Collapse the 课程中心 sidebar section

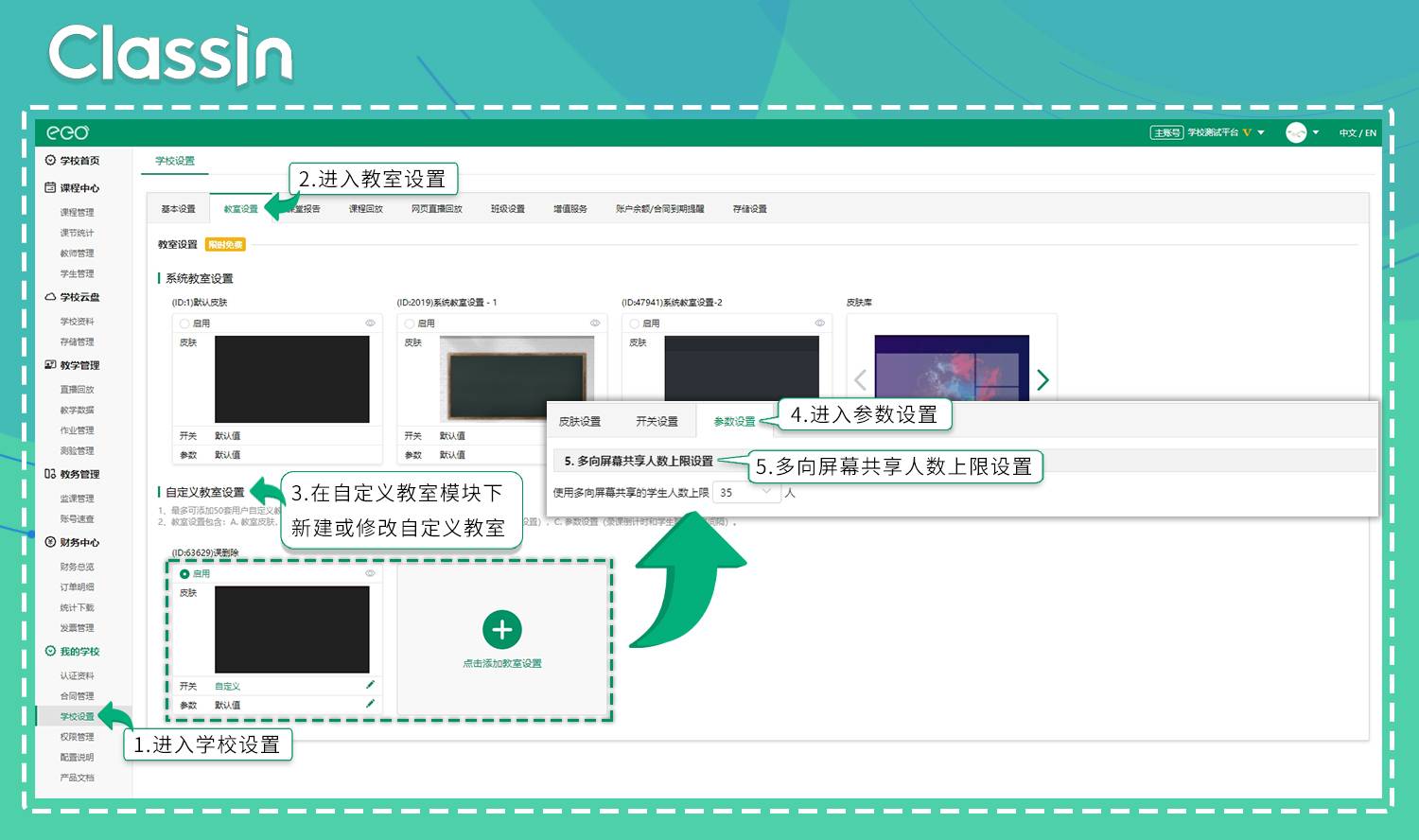(79, 188)
